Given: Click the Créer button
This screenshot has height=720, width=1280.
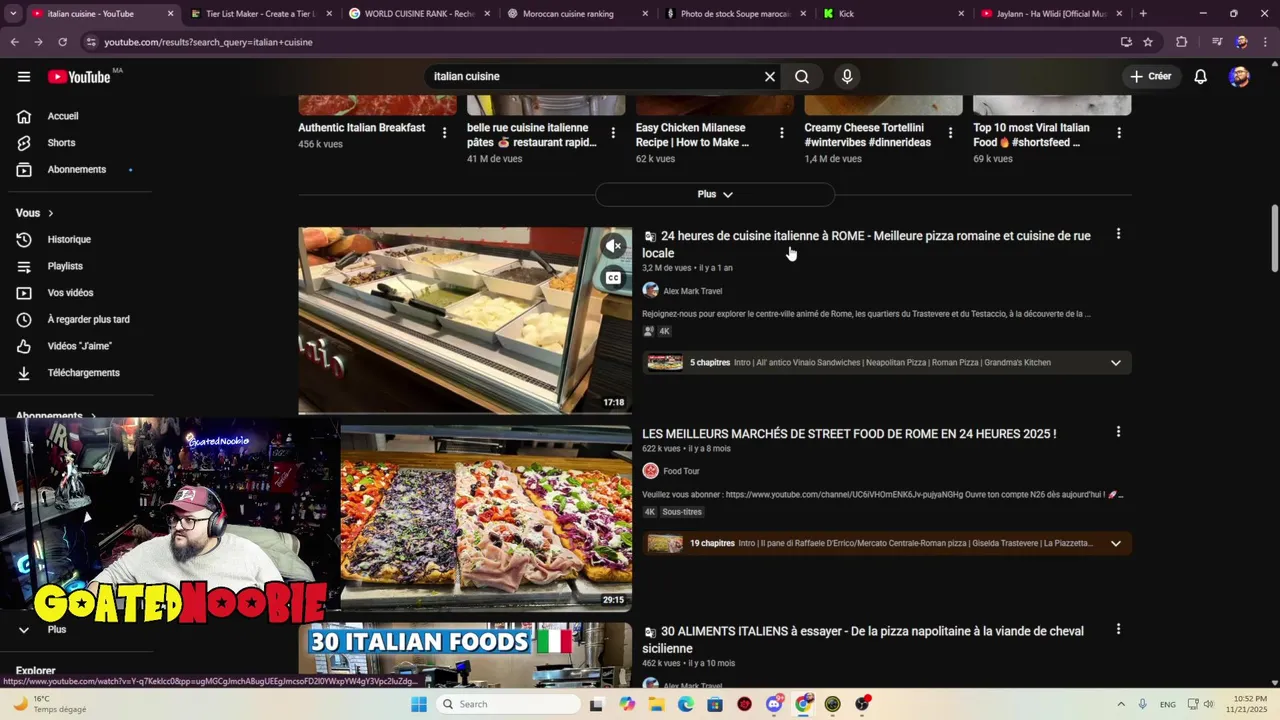Looking at the screenshot, I should click(1150, 77).
